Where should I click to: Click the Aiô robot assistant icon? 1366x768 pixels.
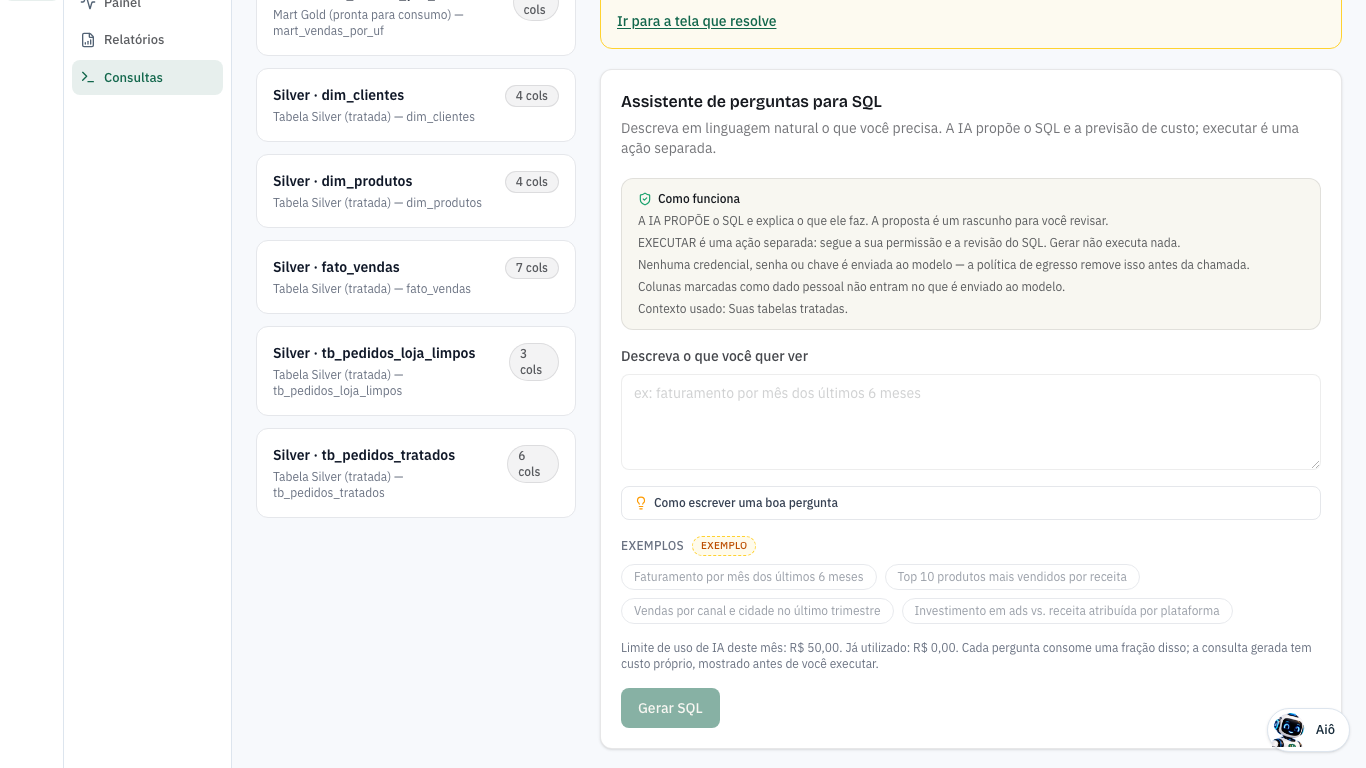[1289, 730]
